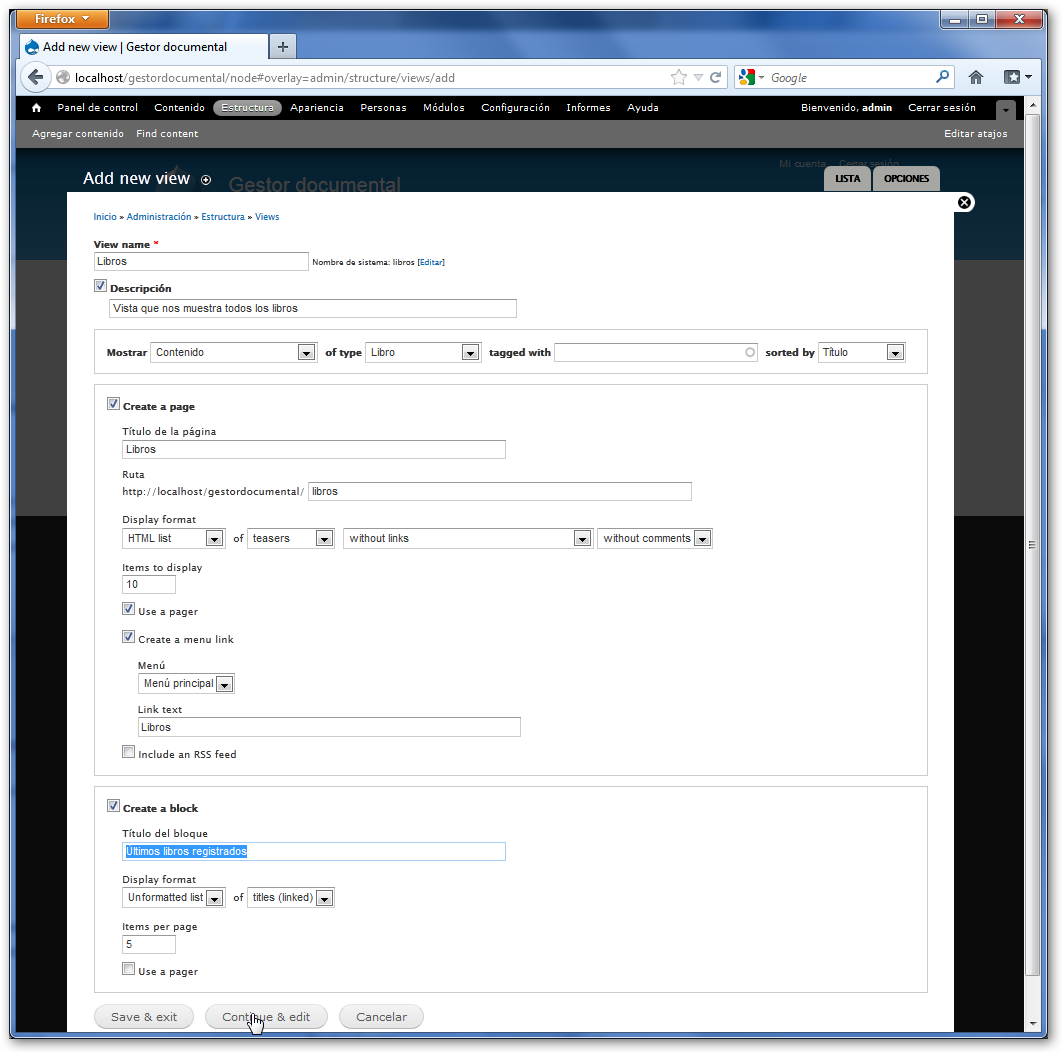Click the Save & exit button

coord(144,1017)
